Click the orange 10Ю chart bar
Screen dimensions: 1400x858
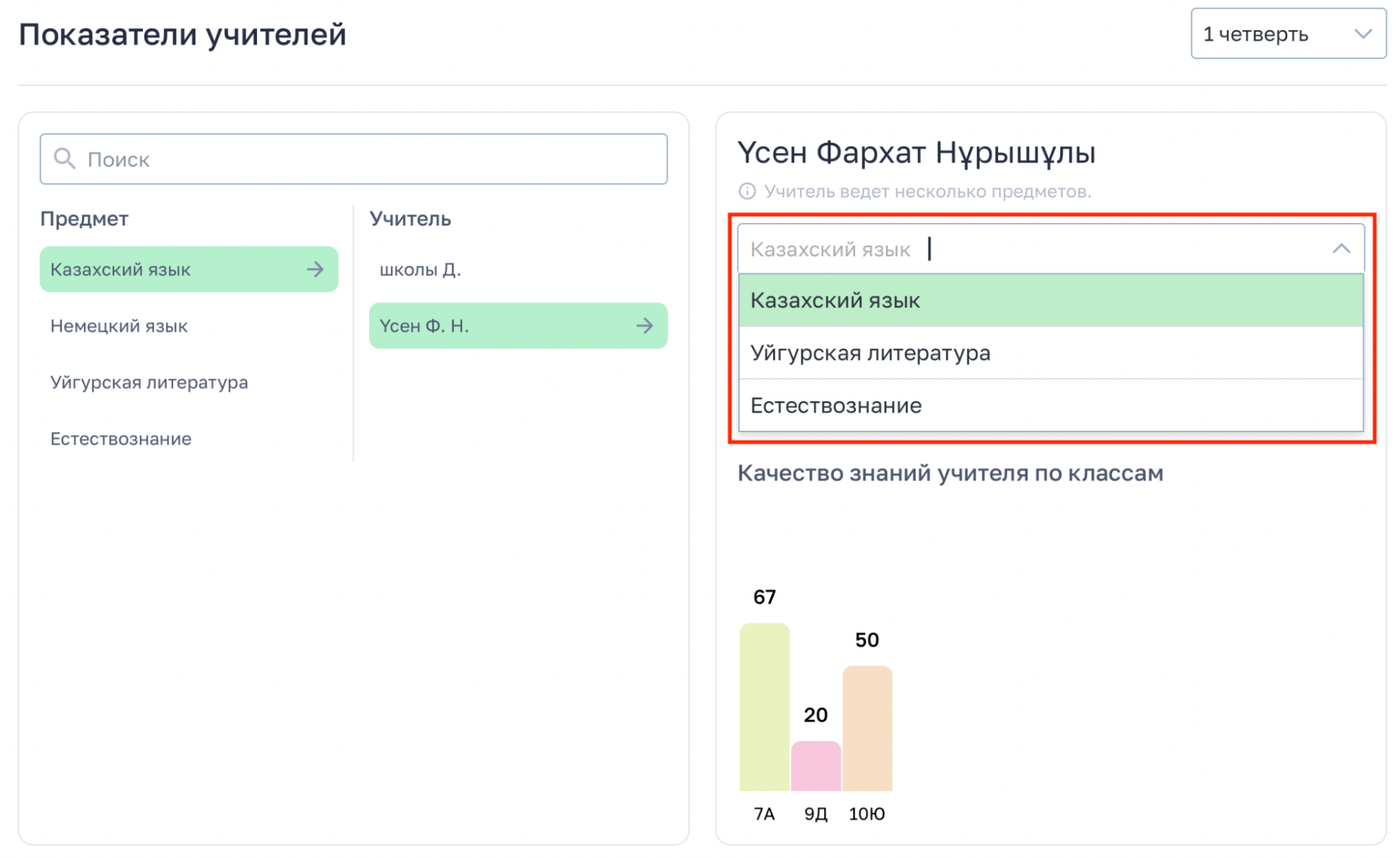click(866, 728)
